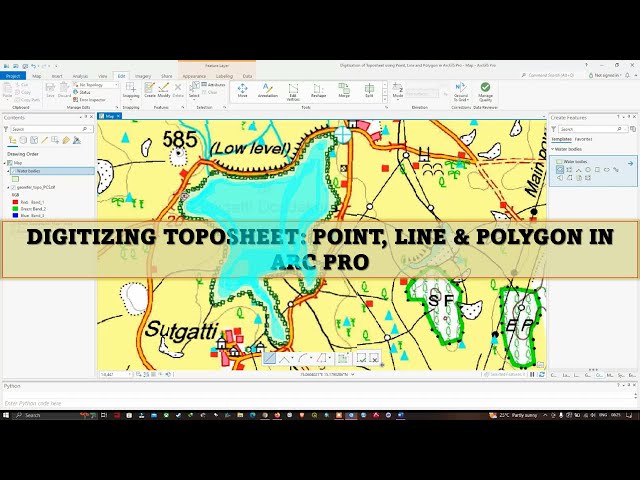Click the Python code input field
Image resolution: width=640 pixels, height=480 pixels.
point(318,403)
